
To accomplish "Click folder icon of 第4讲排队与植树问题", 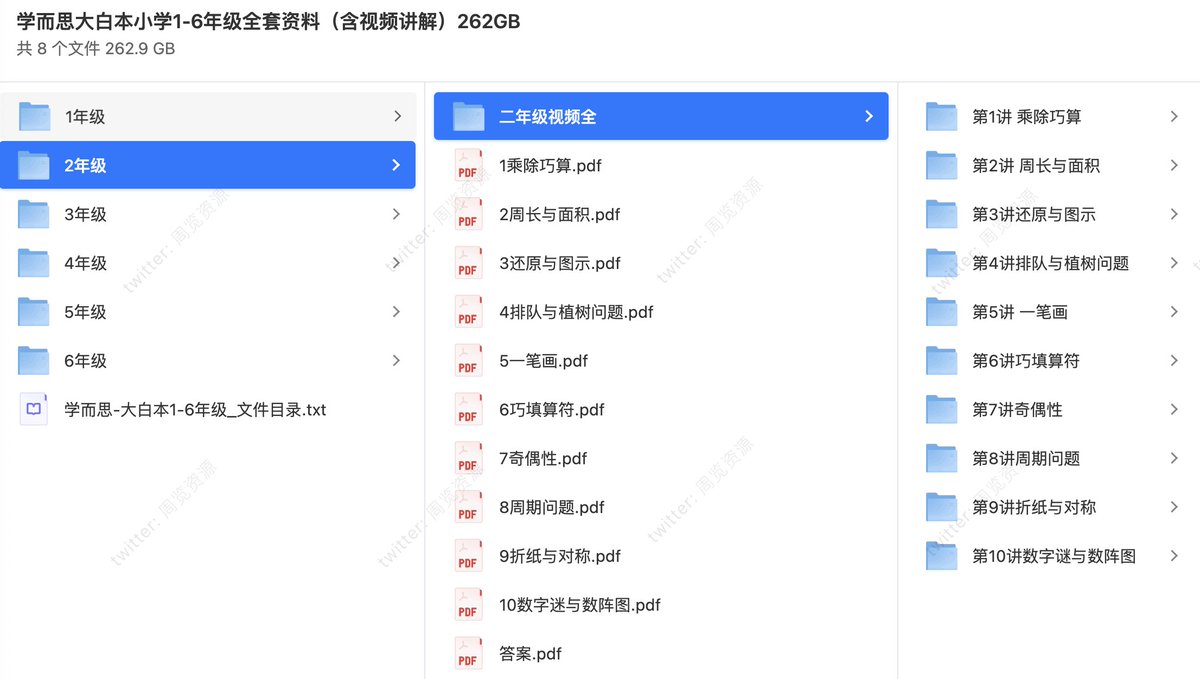I will tap(941, 264).
